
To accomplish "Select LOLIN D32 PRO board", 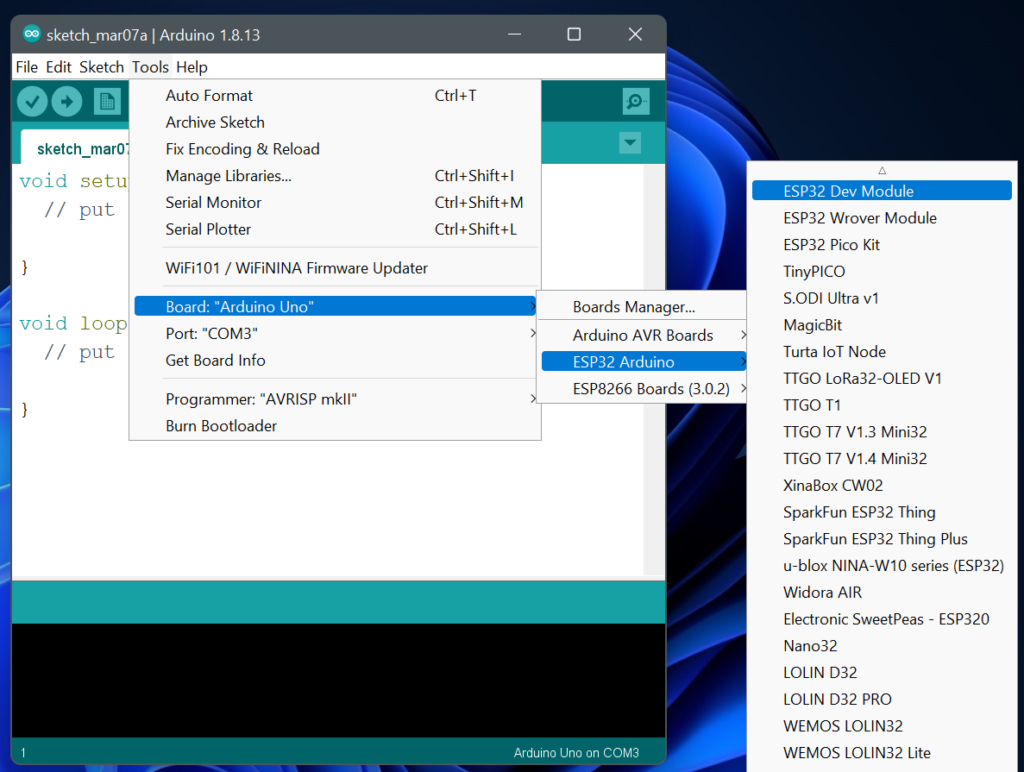I will [x=882, y=700].
